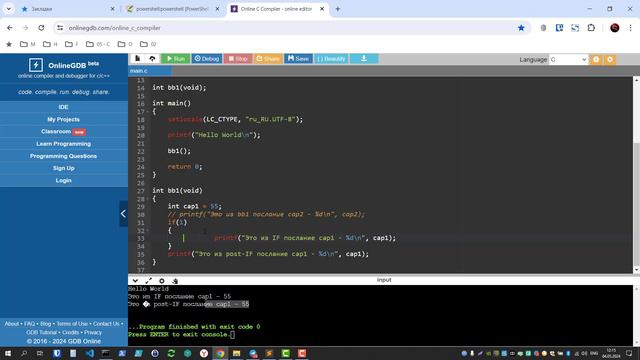Open the Privacy footer link
This screenshot has height=360, width=640.
coord(93,333)
